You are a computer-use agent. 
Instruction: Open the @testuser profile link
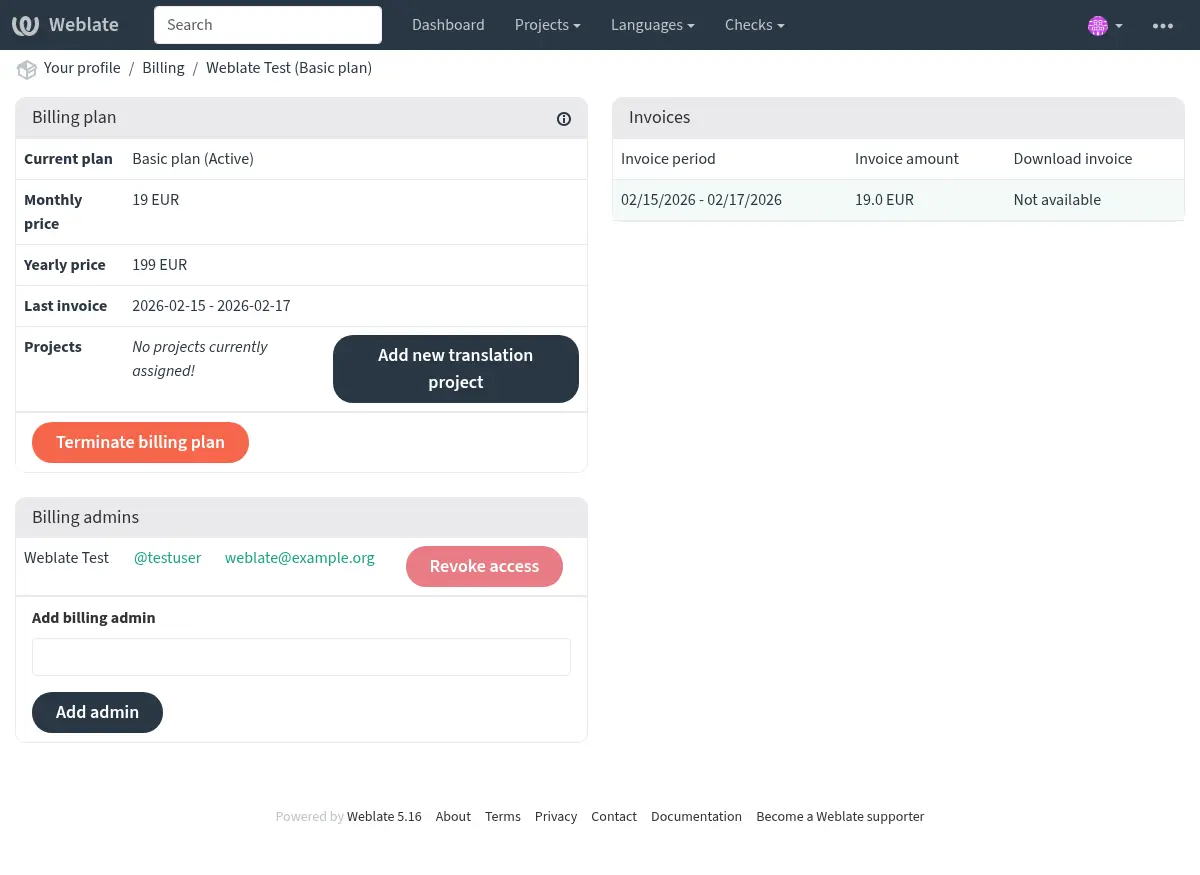tap(167, 558)
